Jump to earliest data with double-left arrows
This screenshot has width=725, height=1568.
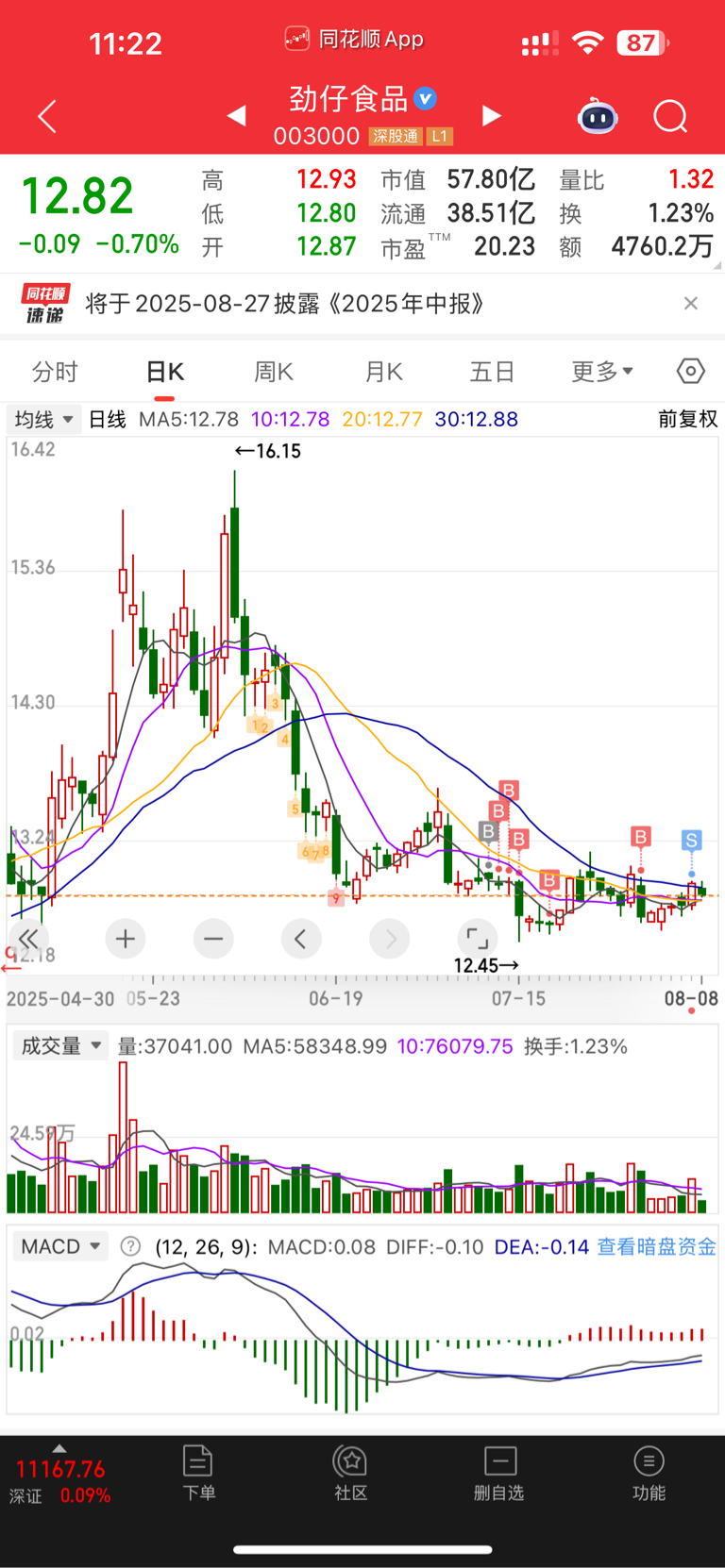click(x=27, y=939)
